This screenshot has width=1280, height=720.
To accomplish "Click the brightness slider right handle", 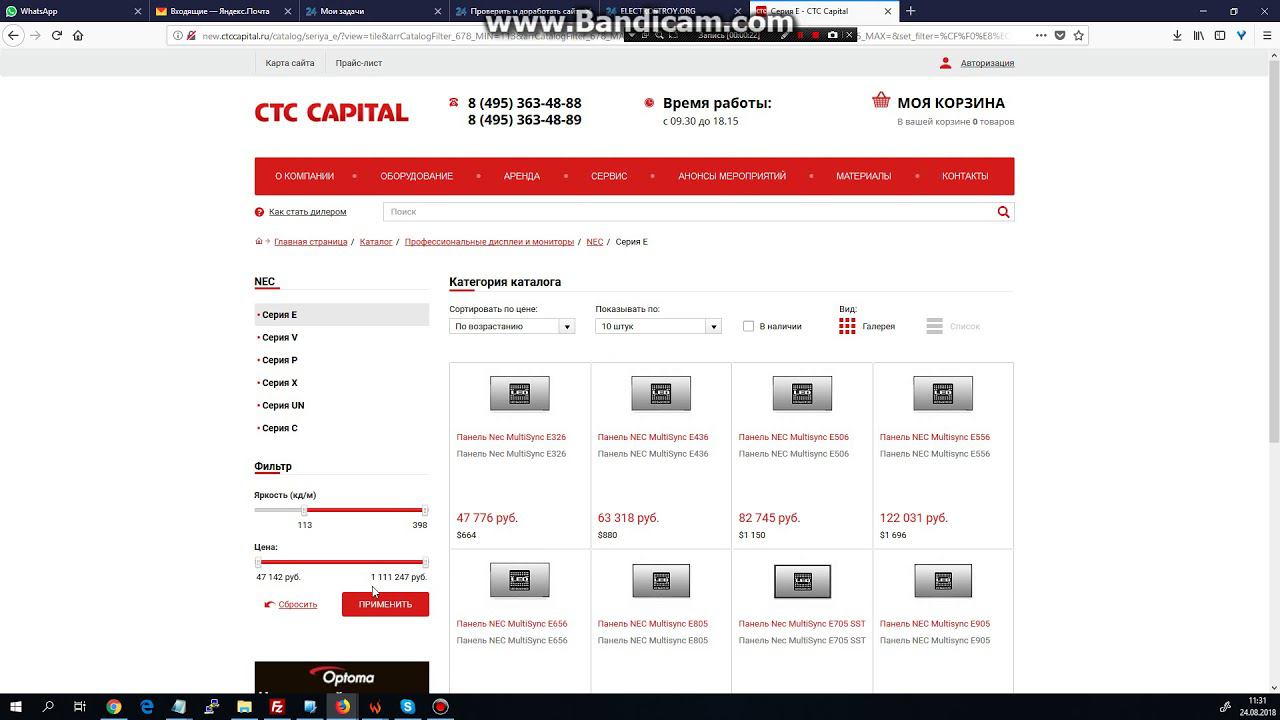I will tap(425, 510).
